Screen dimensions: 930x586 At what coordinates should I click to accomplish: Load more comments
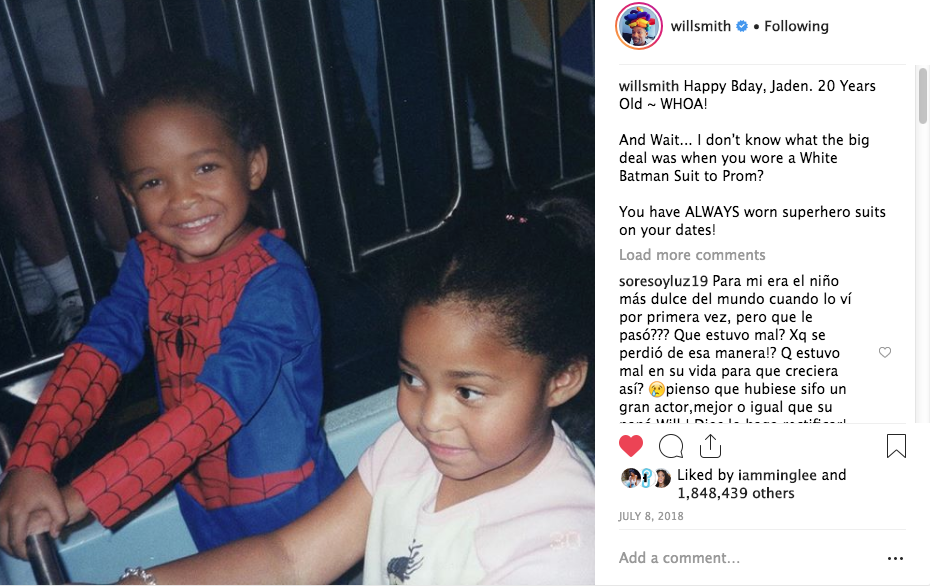(x=692, y=255)
